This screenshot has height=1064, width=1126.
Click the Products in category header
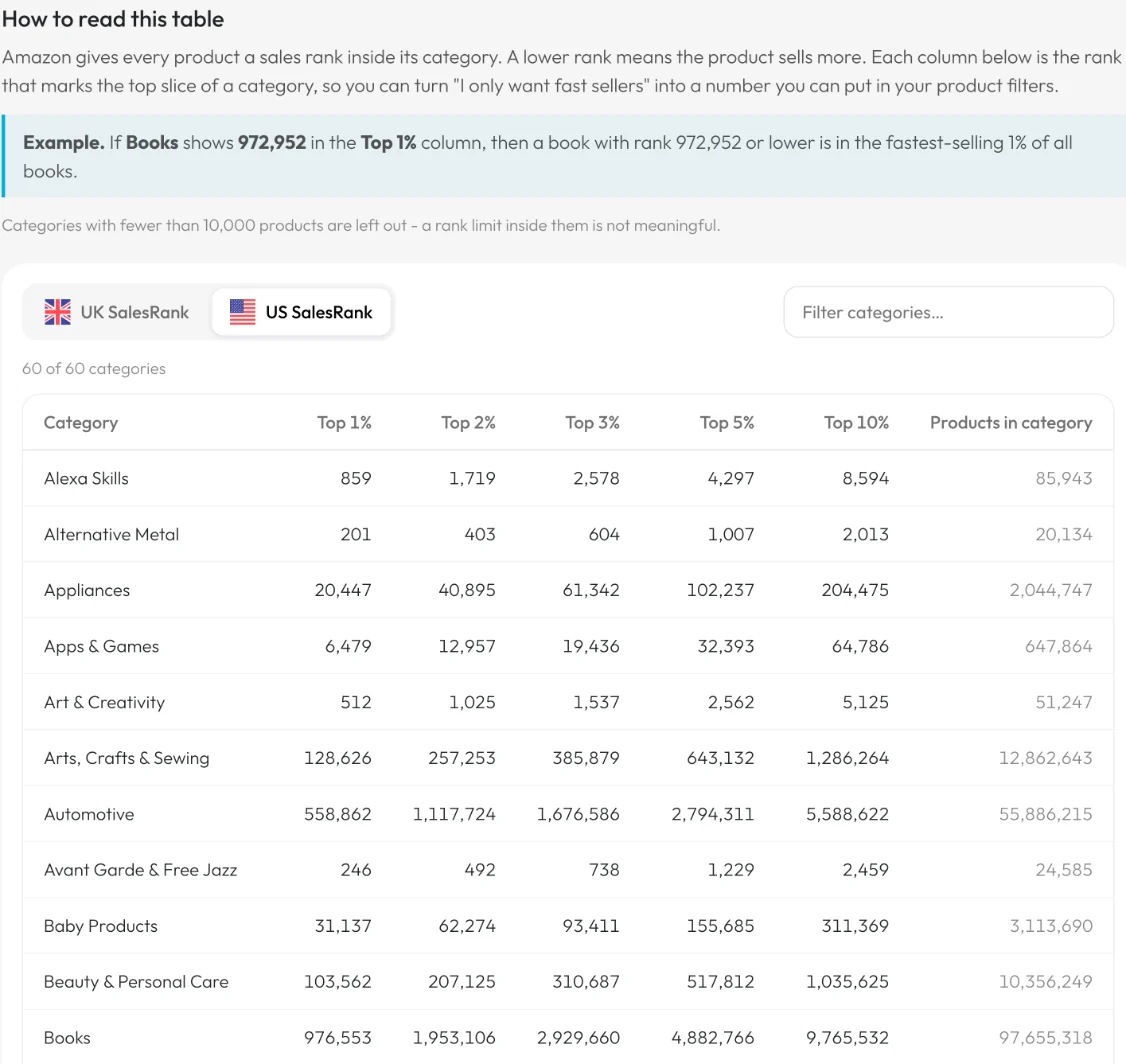tap(1011, 423)
